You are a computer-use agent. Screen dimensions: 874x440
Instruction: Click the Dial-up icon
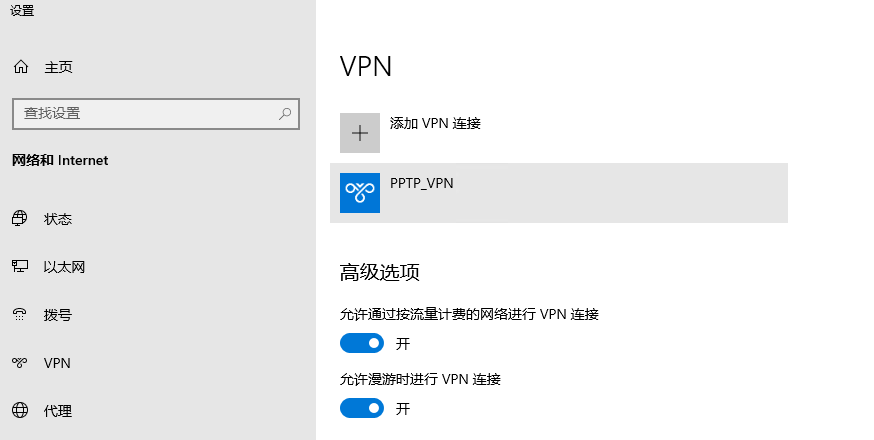[20, 315]
